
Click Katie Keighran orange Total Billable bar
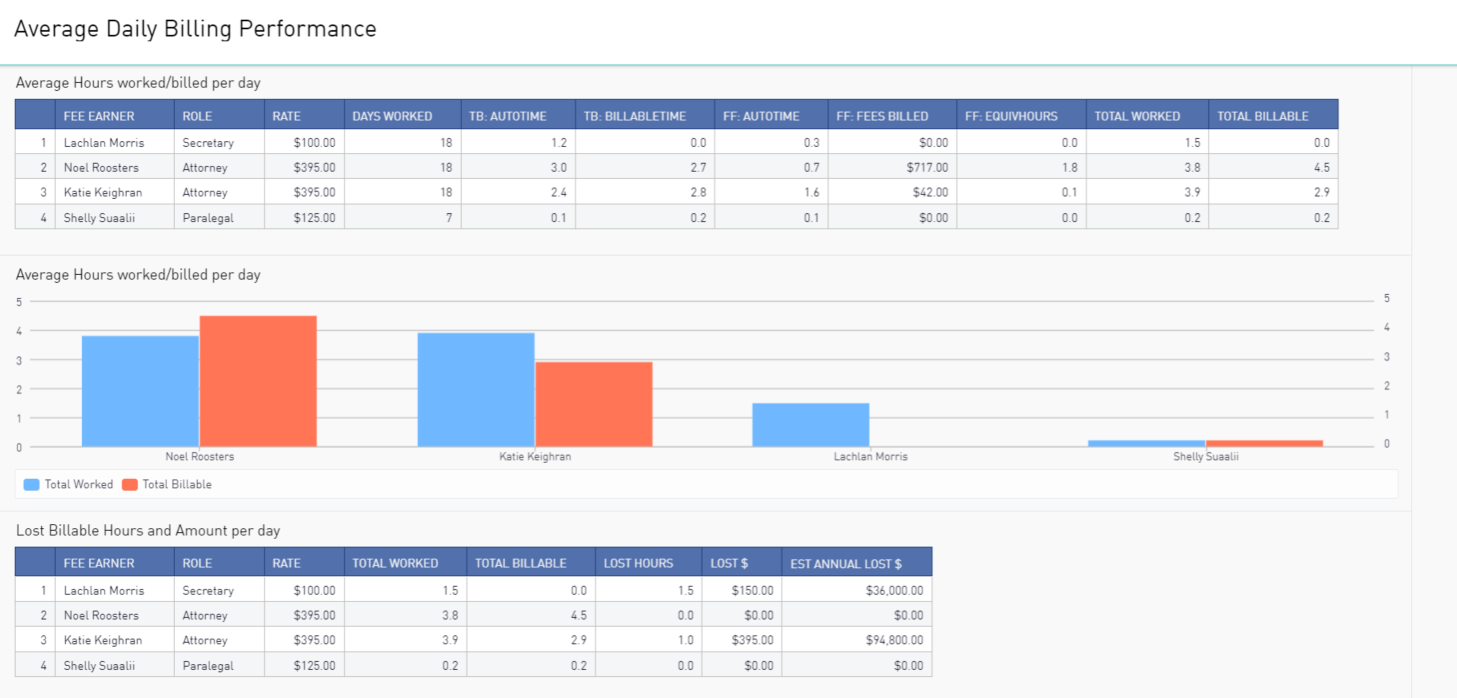594,404
